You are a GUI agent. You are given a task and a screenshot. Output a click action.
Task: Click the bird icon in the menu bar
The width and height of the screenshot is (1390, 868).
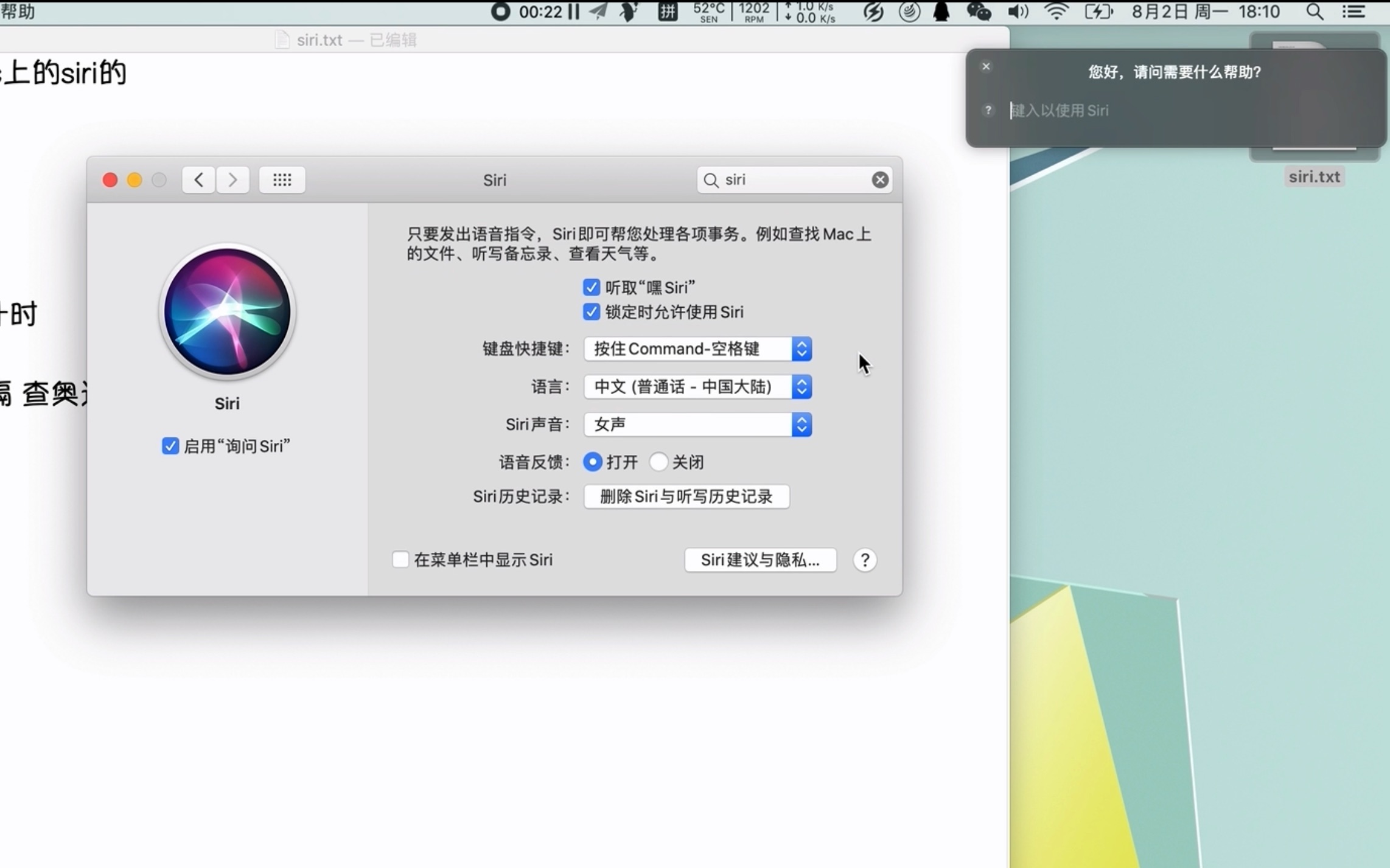(630, 12)
